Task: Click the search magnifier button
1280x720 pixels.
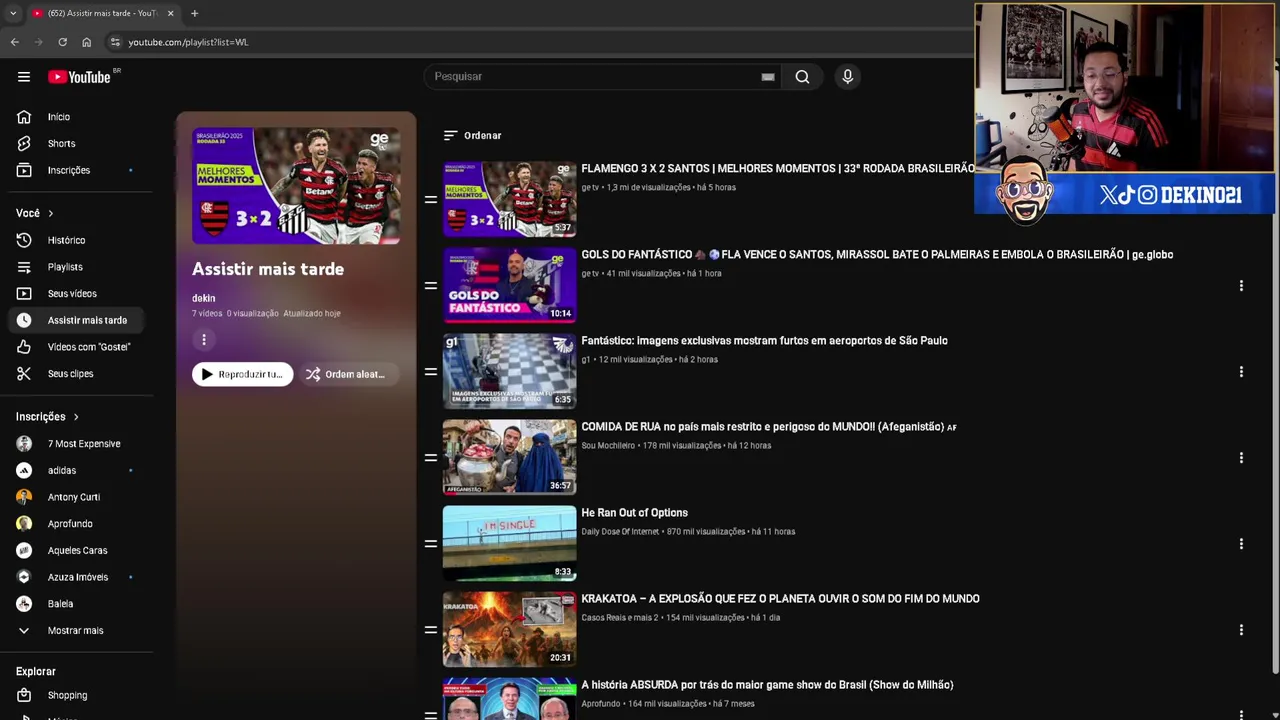Action: point(802,77)
